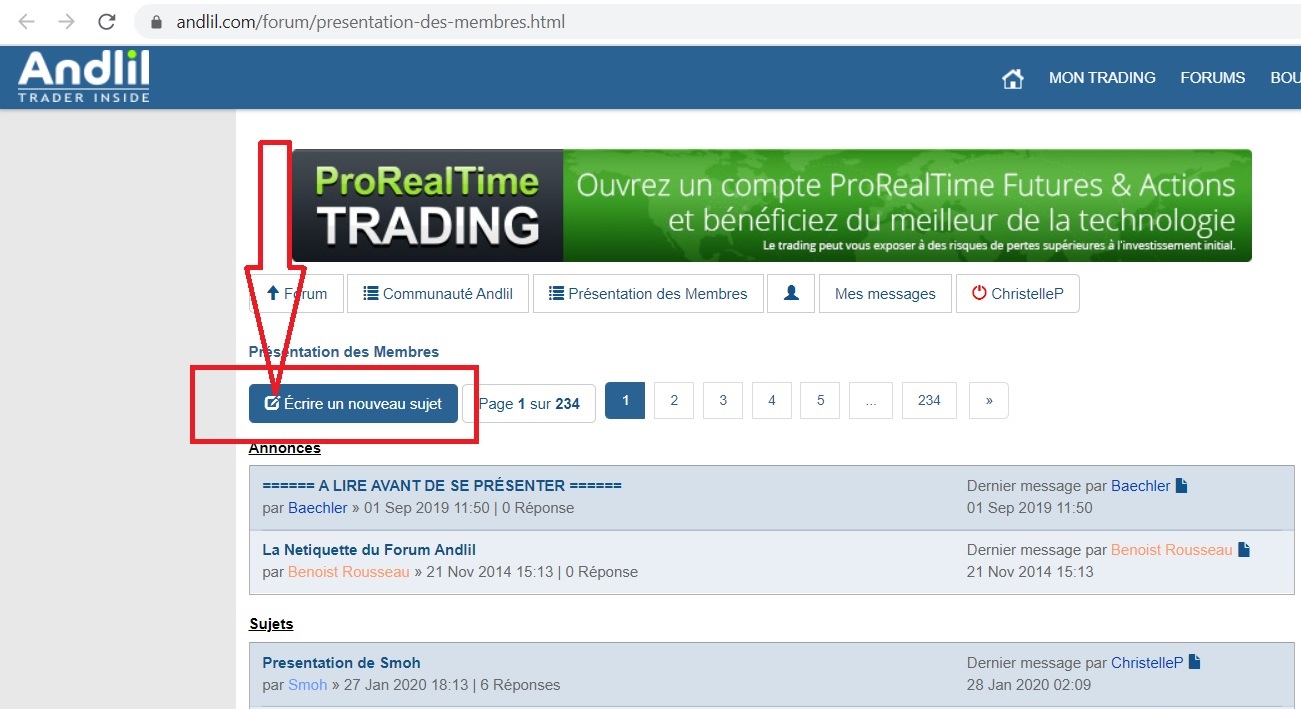Log out via ChristelleP button

point(1018,294)
